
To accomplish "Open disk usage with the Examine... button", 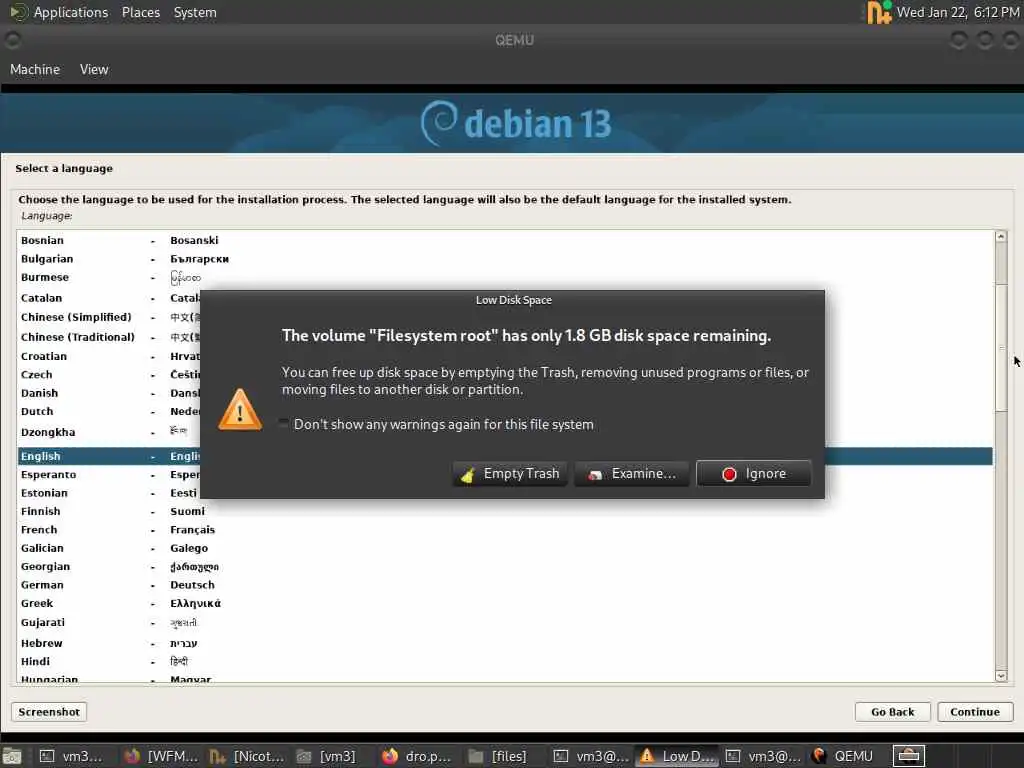I will click(x=632, y=473).
